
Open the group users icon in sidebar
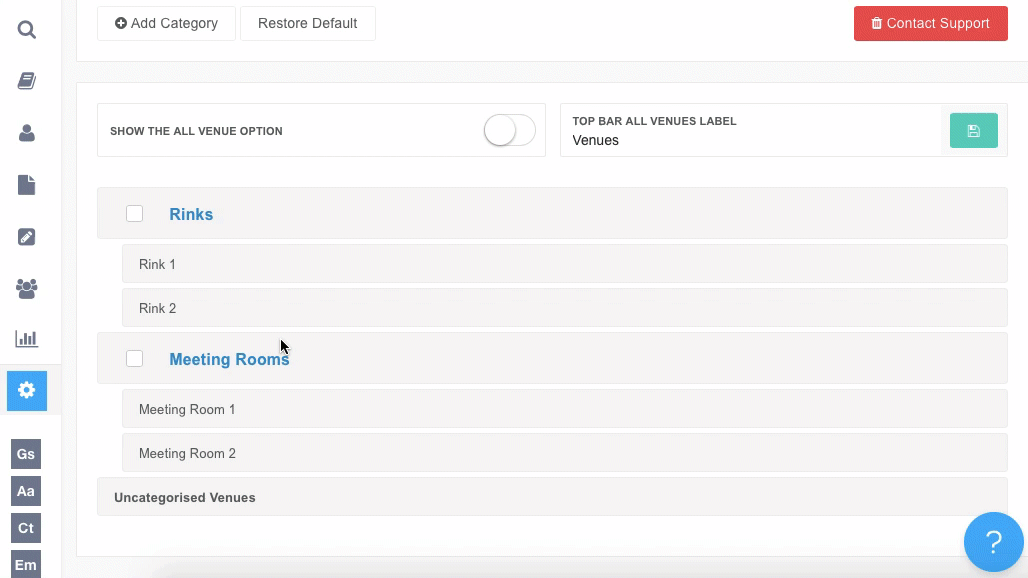coord(27,289)
